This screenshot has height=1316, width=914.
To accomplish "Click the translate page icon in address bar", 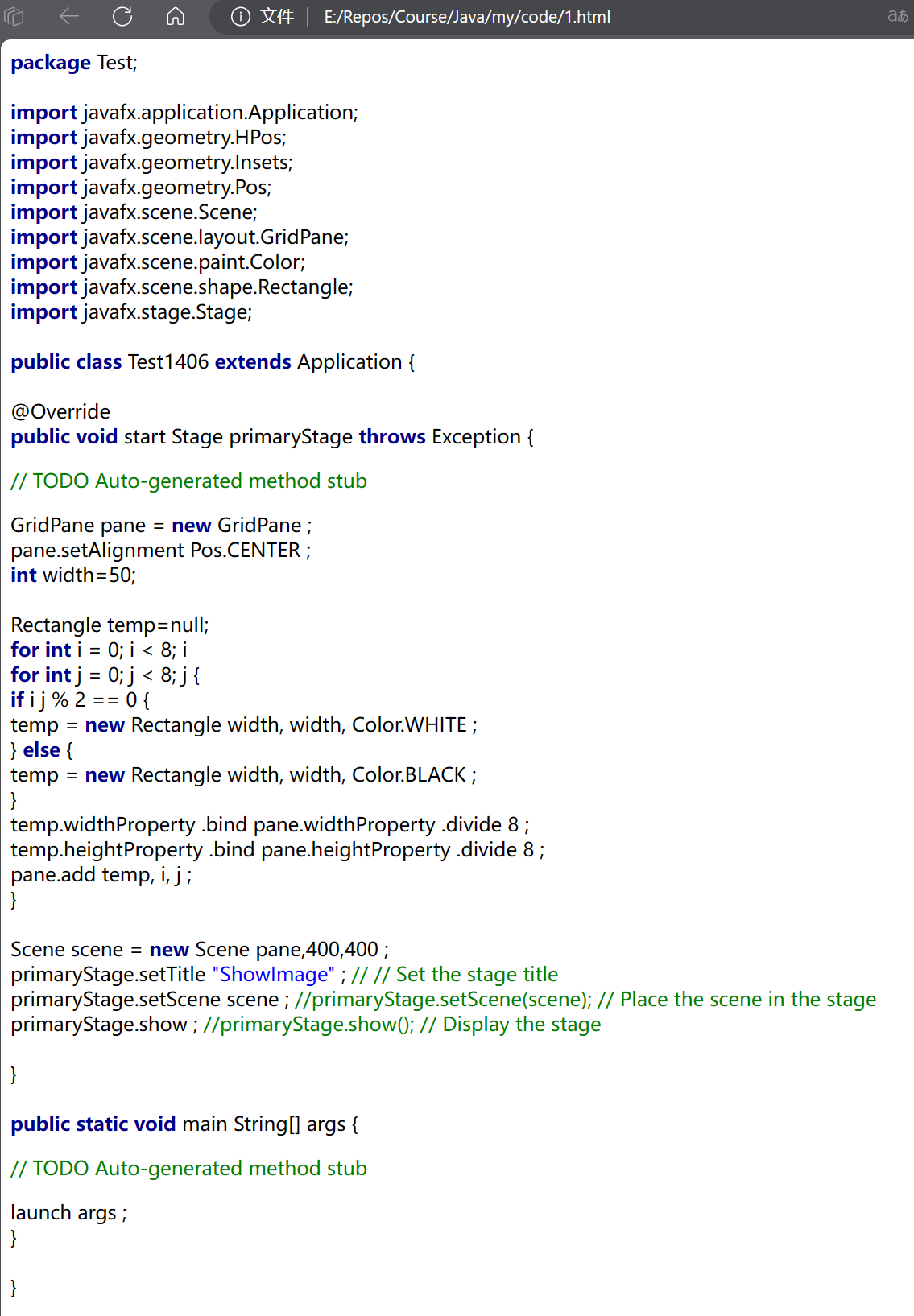I will [x=897, y=16].
